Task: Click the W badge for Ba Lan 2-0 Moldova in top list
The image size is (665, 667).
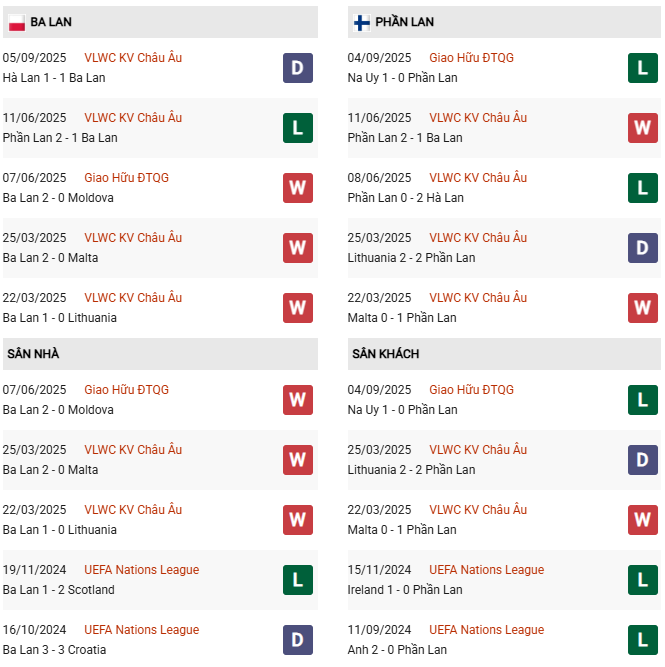Action: point(298,188)
